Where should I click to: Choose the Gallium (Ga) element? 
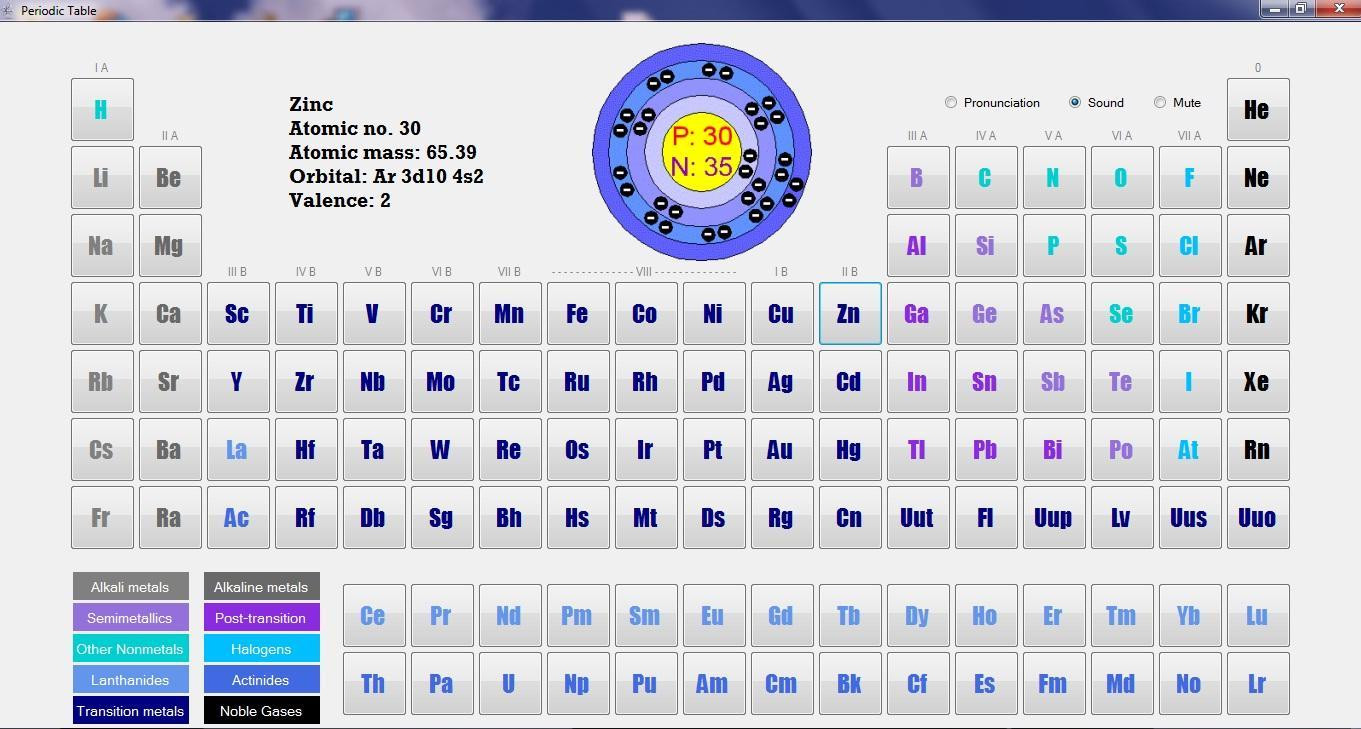[x=918, y=314]
